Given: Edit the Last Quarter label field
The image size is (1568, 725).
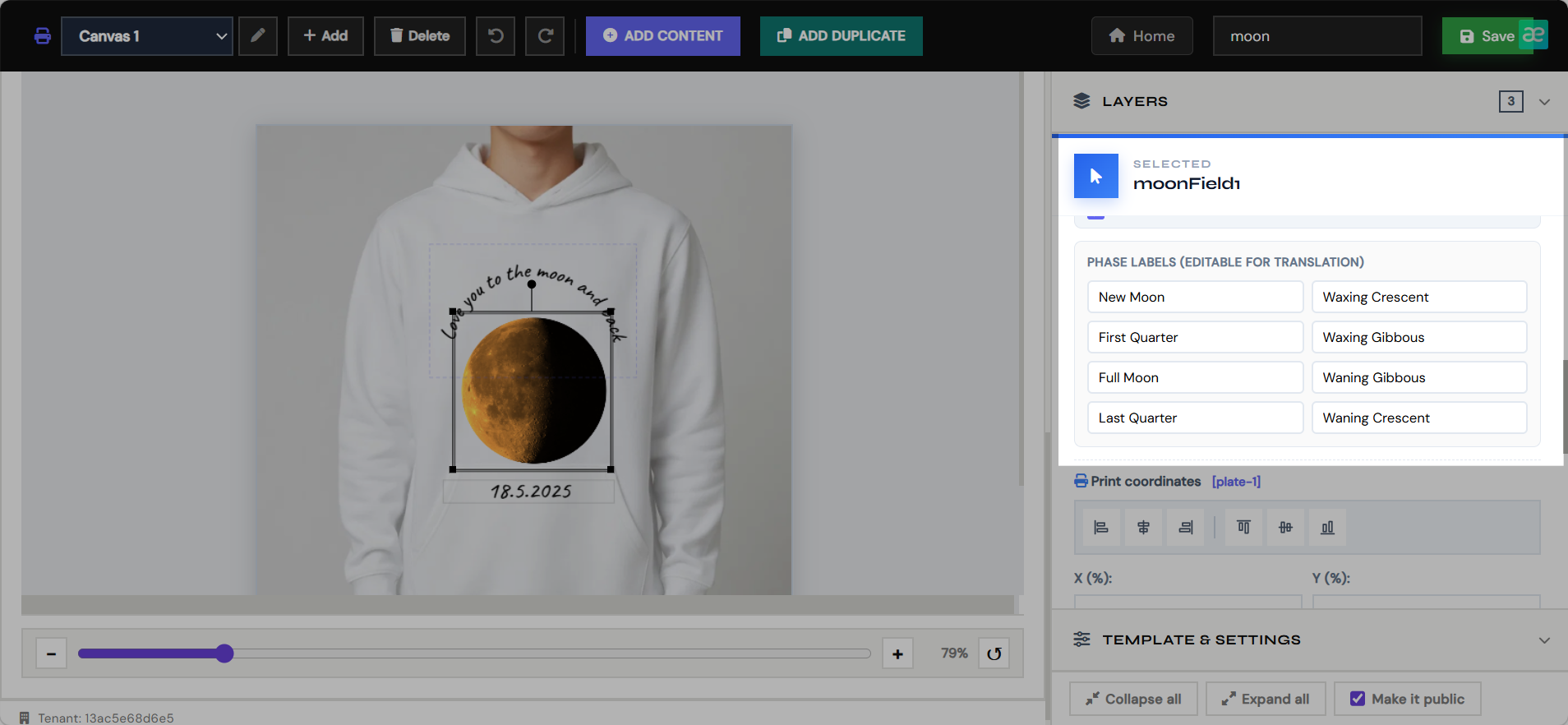Looking at the screenshot, I should (x=1195, y=418).
